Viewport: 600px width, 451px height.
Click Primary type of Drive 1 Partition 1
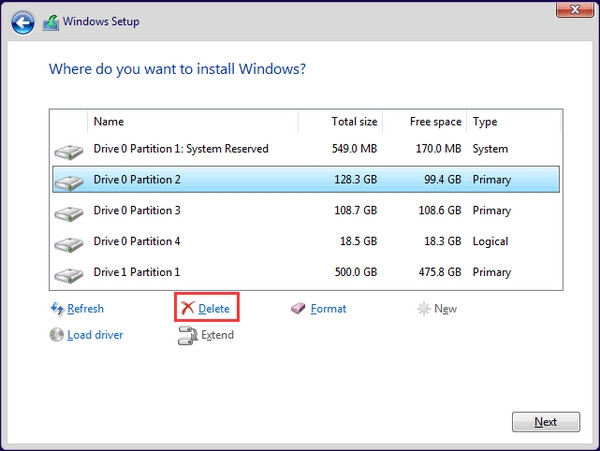(492, 273)
